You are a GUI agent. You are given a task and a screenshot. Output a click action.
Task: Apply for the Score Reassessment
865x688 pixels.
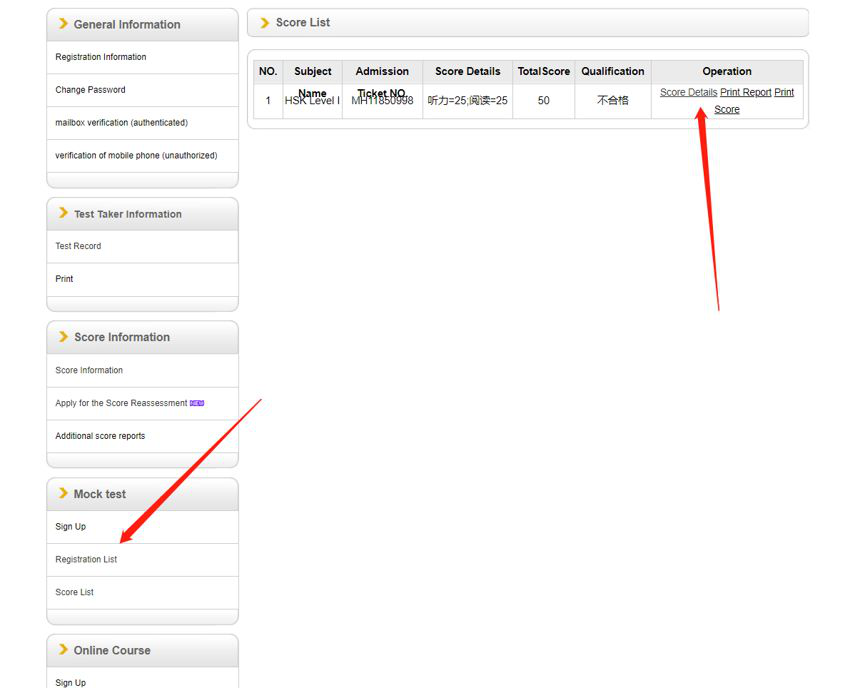[x=121, y=403]
